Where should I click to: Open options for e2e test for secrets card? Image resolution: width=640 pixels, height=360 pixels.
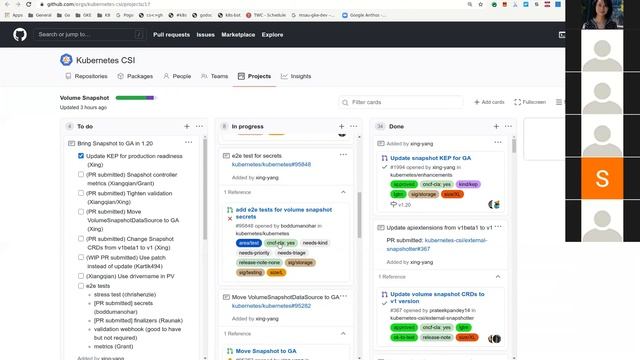(x=343, y=155)
